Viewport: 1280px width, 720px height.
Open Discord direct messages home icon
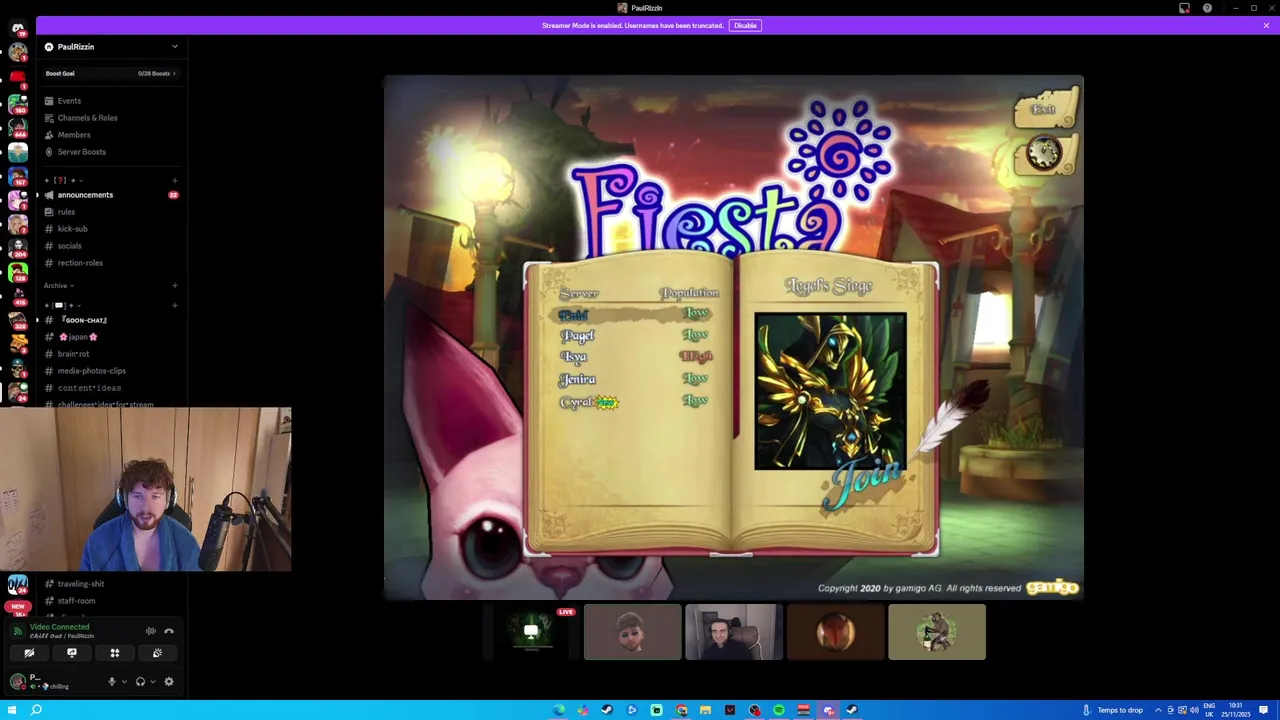17,28
